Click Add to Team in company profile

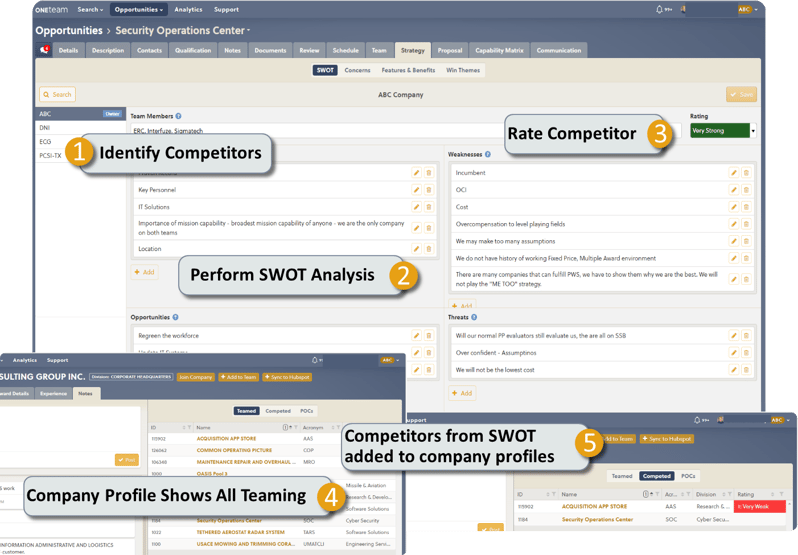pos(239,377)
